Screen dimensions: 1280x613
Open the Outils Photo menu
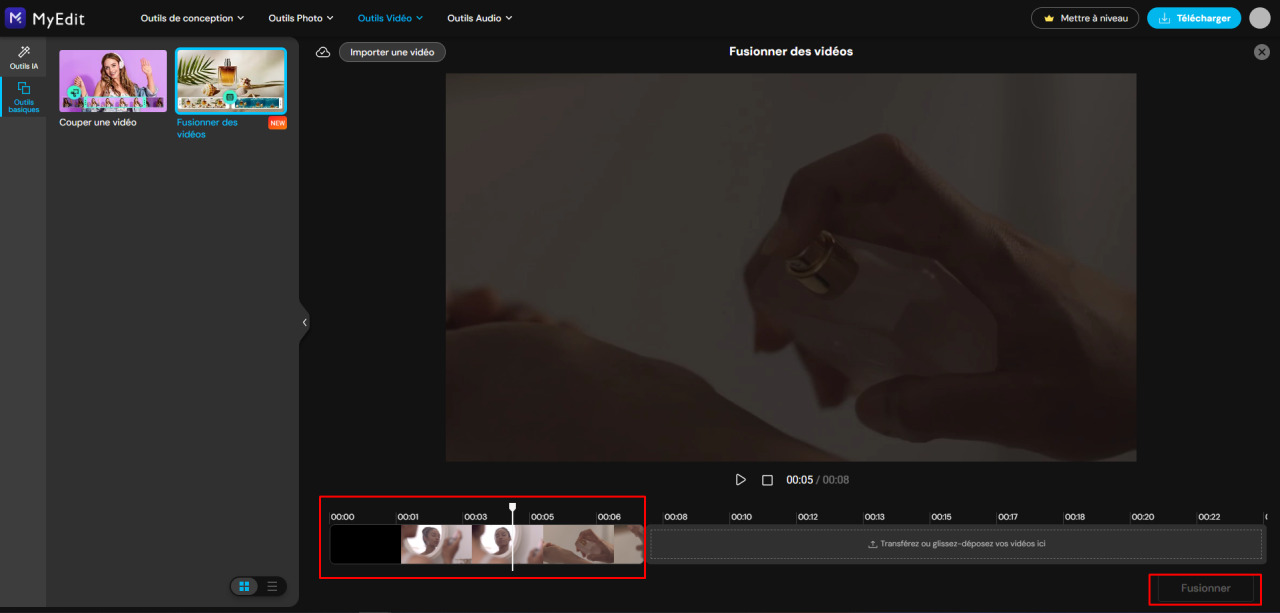coord(301,18)
